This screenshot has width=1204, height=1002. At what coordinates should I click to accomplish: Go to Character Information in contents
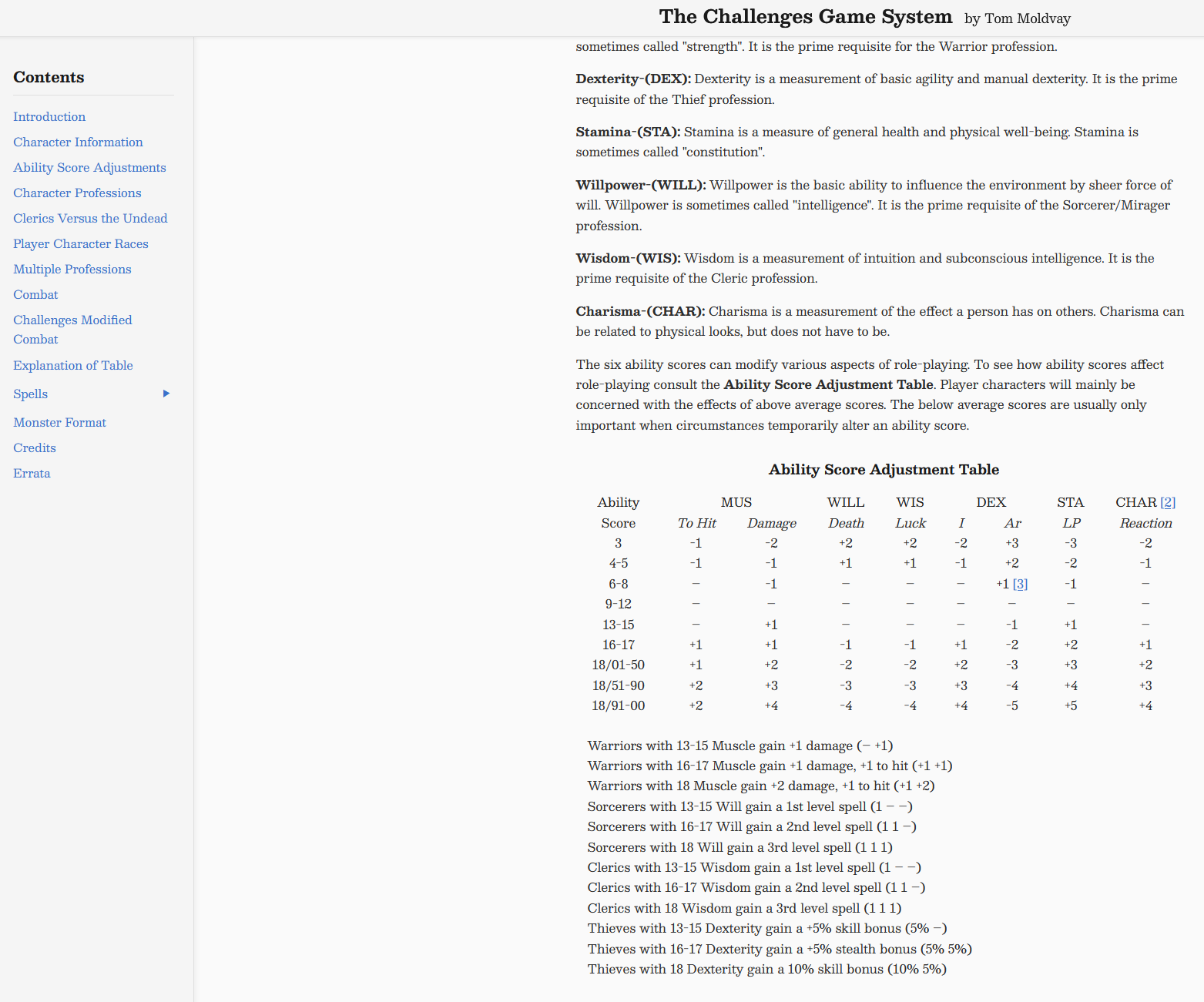78,142
